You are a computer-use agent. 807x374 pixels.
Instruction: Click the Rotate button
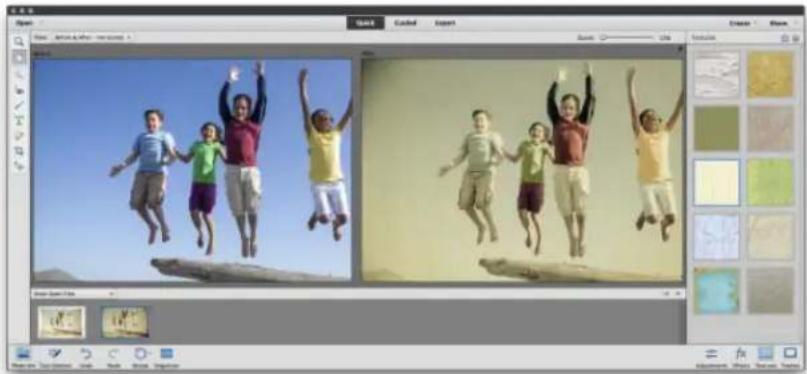click(x=140, y=358)
